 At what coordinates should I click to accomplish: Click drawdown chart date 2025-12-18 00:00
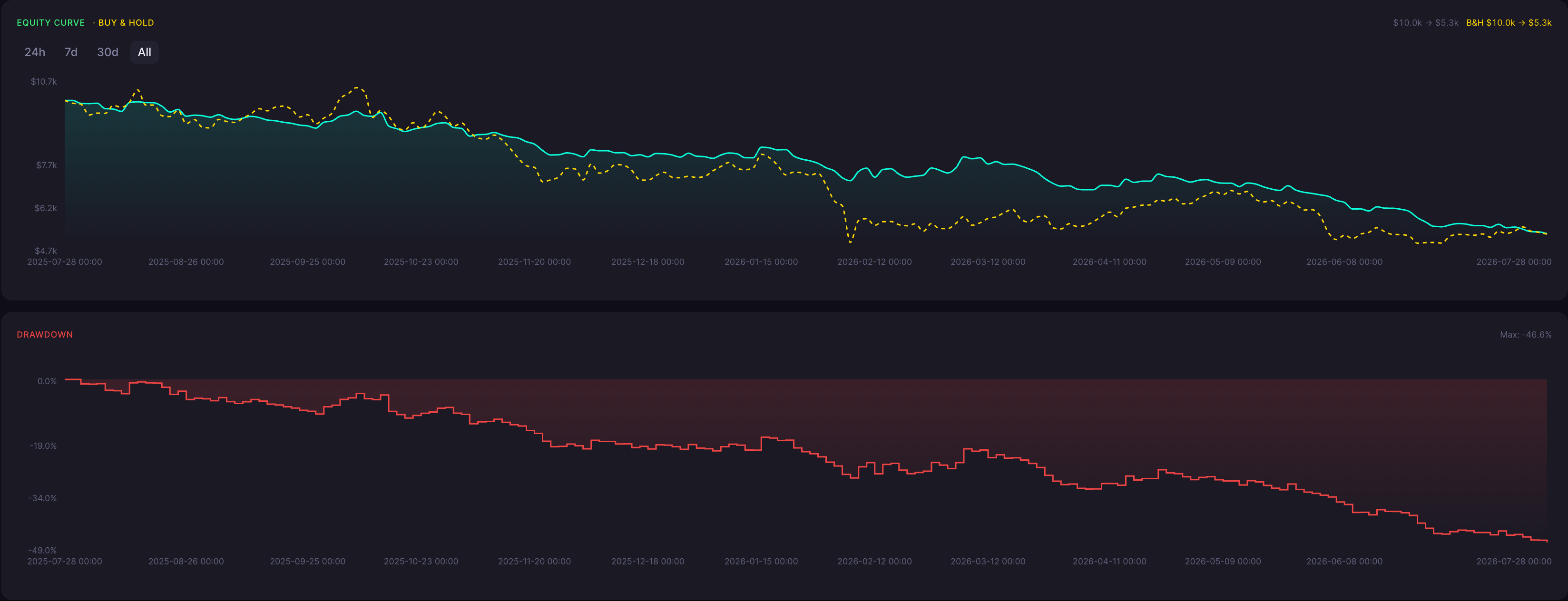point(647,562)
